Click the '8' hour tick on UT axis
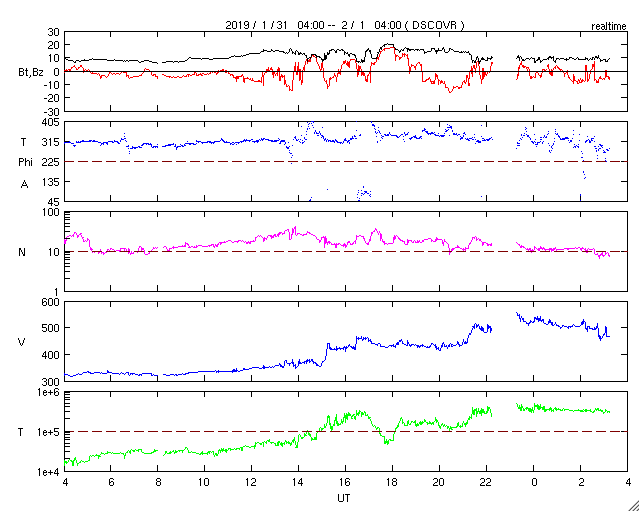640x512 pixels. pyautogui.click(x=158, y=482)
